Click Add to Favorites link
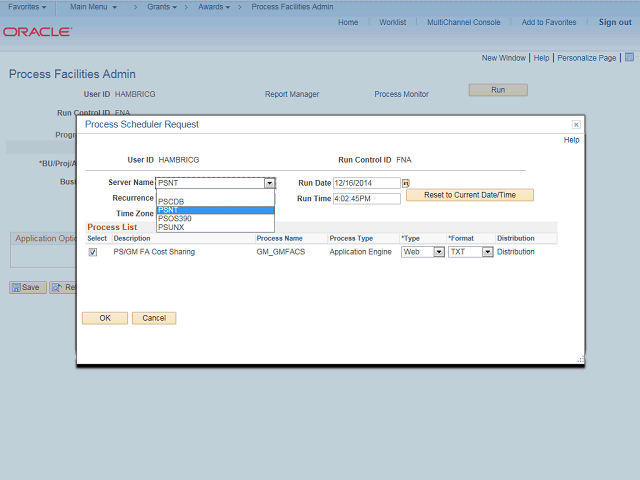 point(549,22)
